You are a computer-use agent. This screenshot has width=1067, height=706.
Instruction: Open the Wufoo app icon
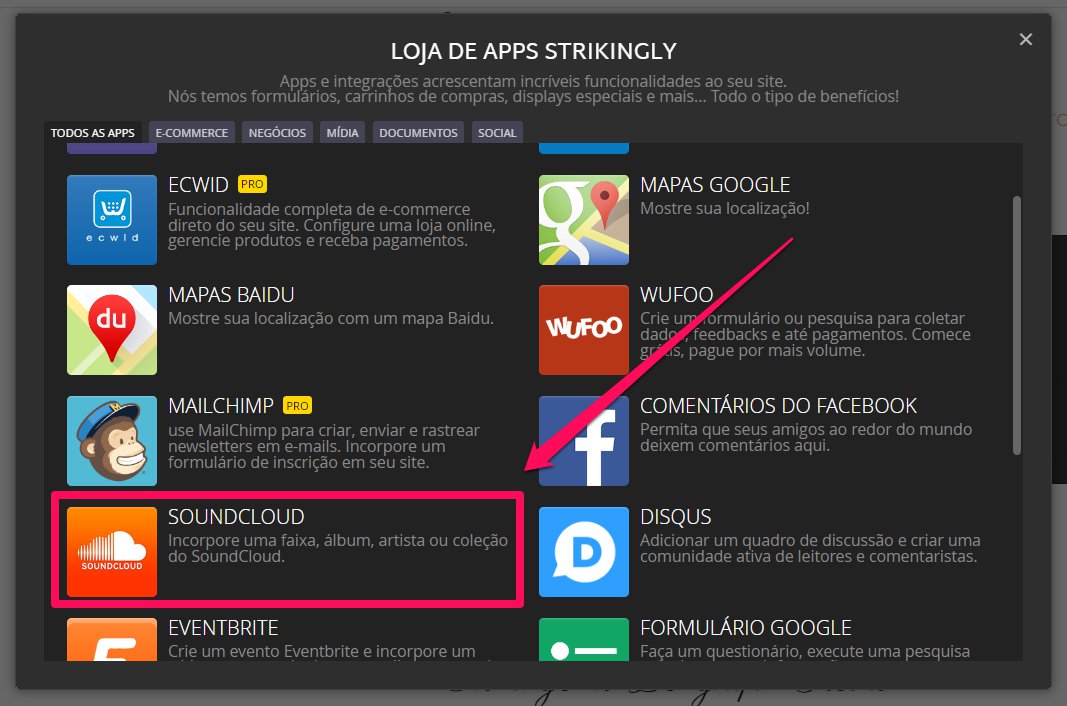pos(584,330)
